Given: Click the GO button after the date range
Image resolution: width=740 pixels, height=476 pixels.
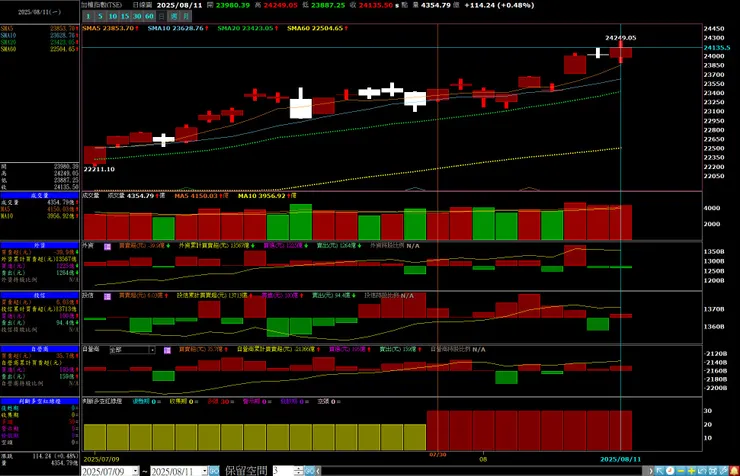Looking at the screenshot, I should click(x=214, y=471).
